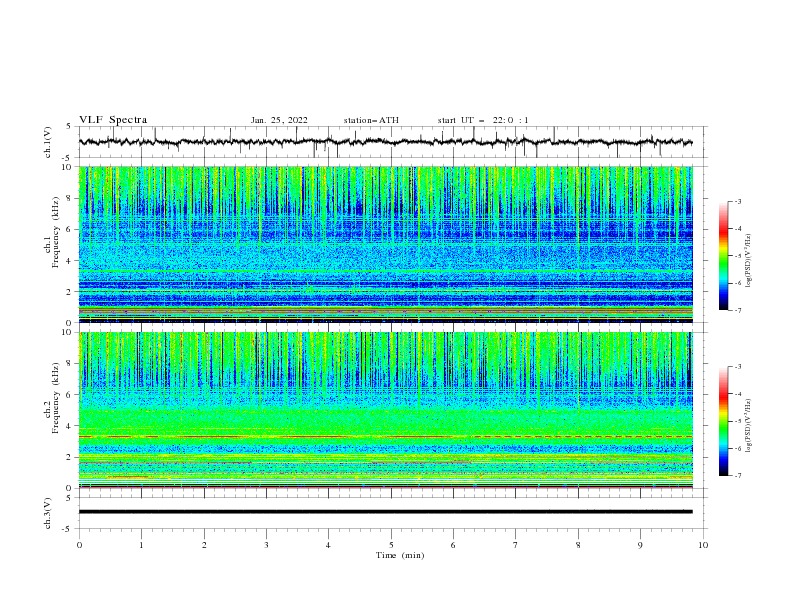Click the "Time (min)" x-axis label
Screen dimensions: 792x612
[400, 555]
